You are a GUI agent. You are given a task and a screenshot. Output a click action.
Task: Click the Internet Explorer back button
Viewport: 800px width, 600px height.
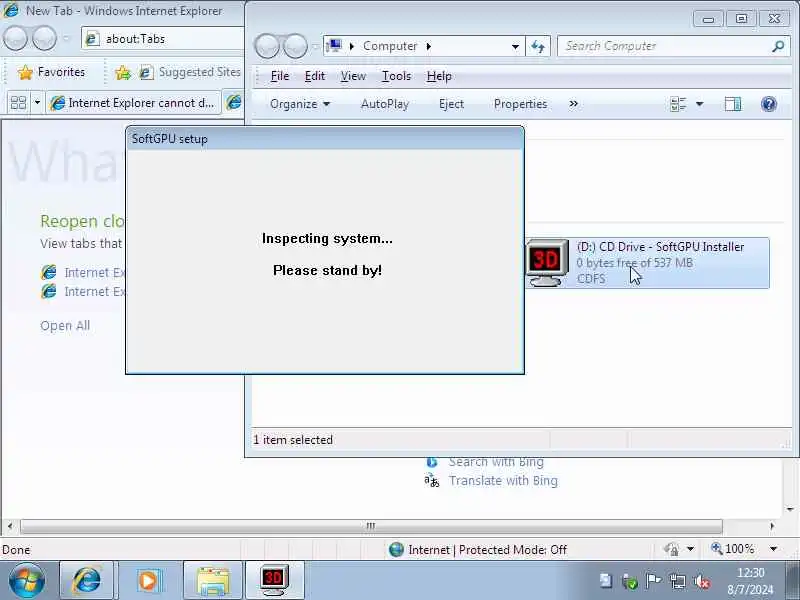point(15,39)
